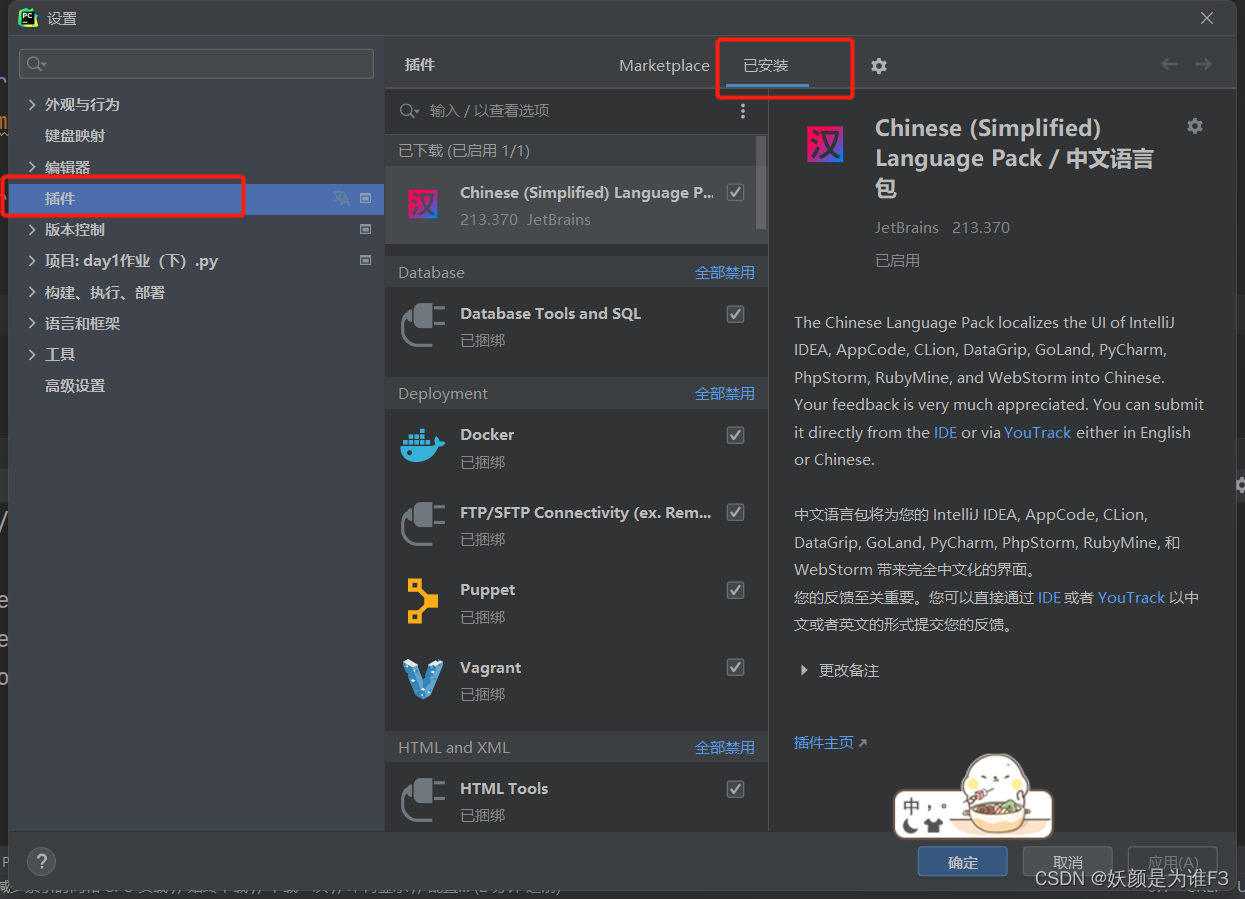
Task: Click the plugin list vertical scrollbar
Action: [x=762, y=183]
